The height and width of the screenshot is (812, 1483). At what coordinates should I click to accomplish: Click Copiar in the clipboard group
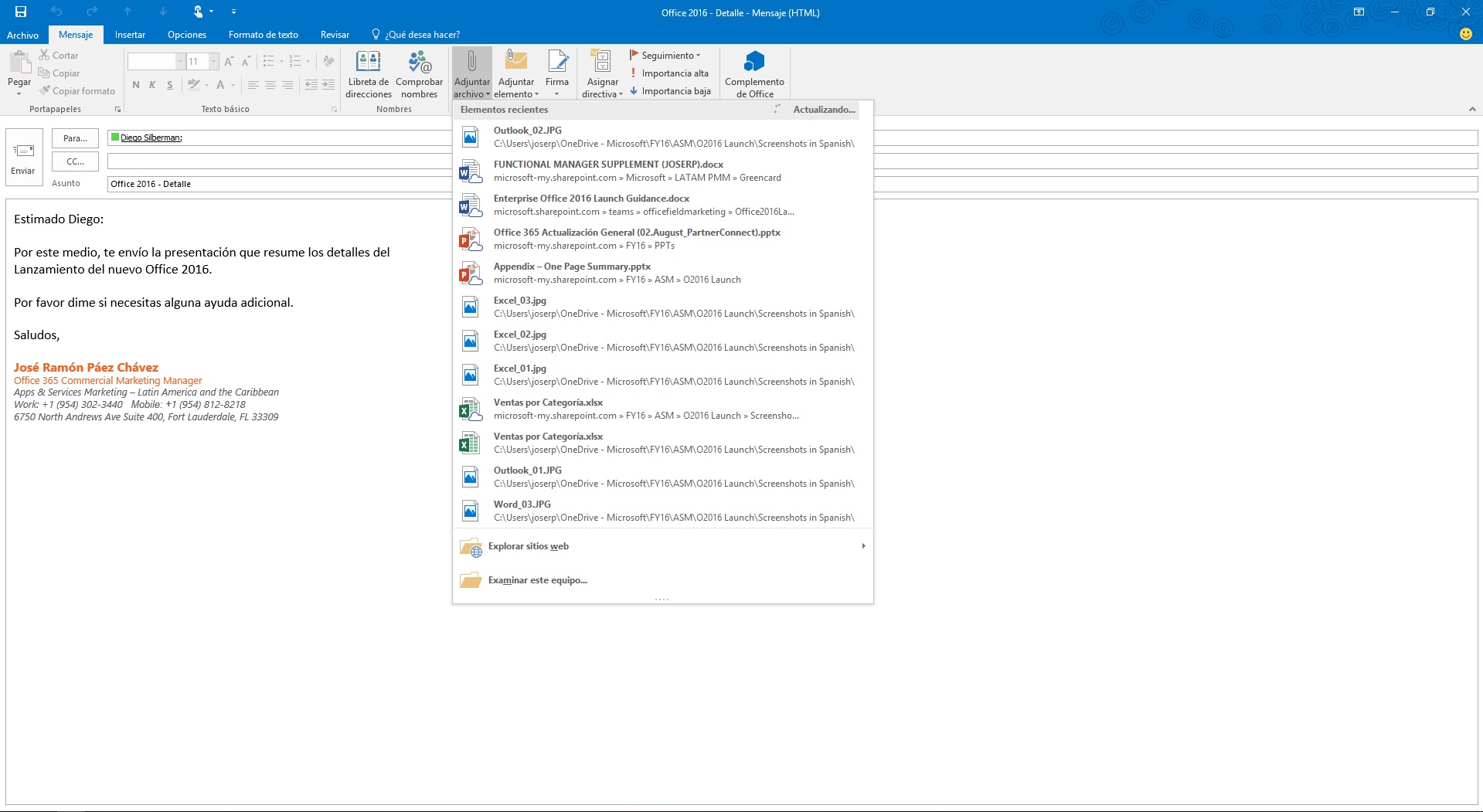(x=59, y=73)
